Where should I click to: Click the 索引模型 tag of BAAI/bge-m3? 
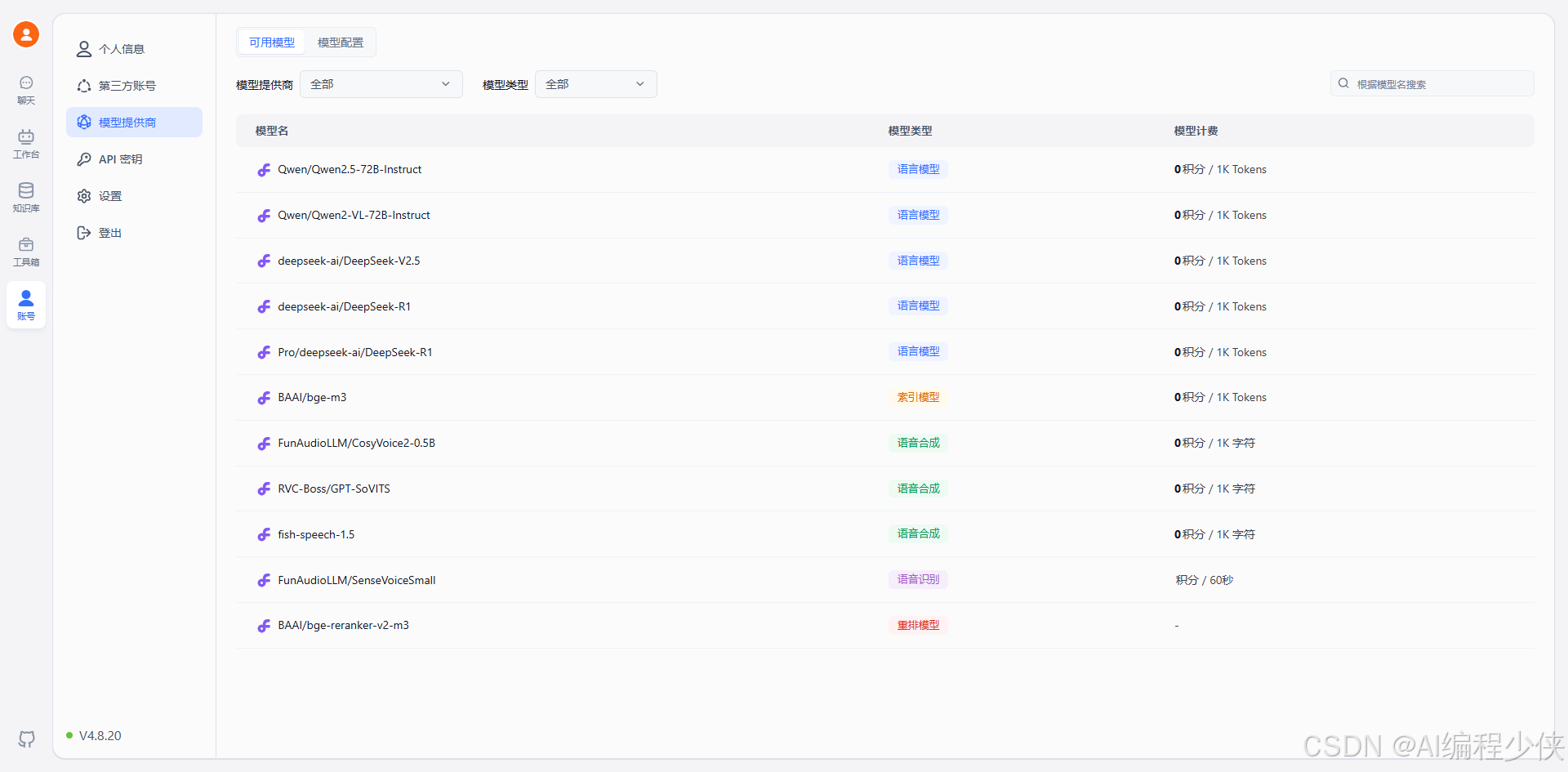click(x=918, y=397)
